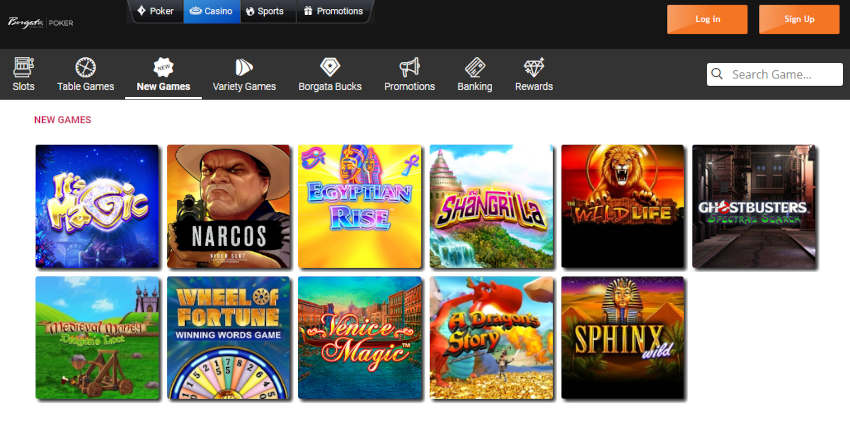Open the Sports tab

pos(265,11)
